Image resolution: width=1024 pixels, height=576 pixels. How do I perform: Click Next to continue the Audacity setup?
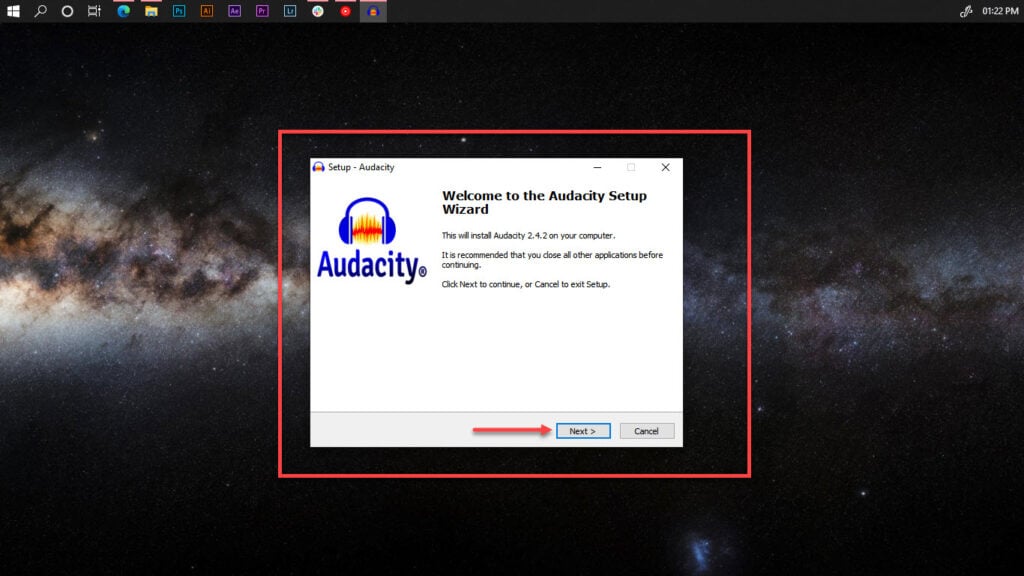(x=583, y=431)
